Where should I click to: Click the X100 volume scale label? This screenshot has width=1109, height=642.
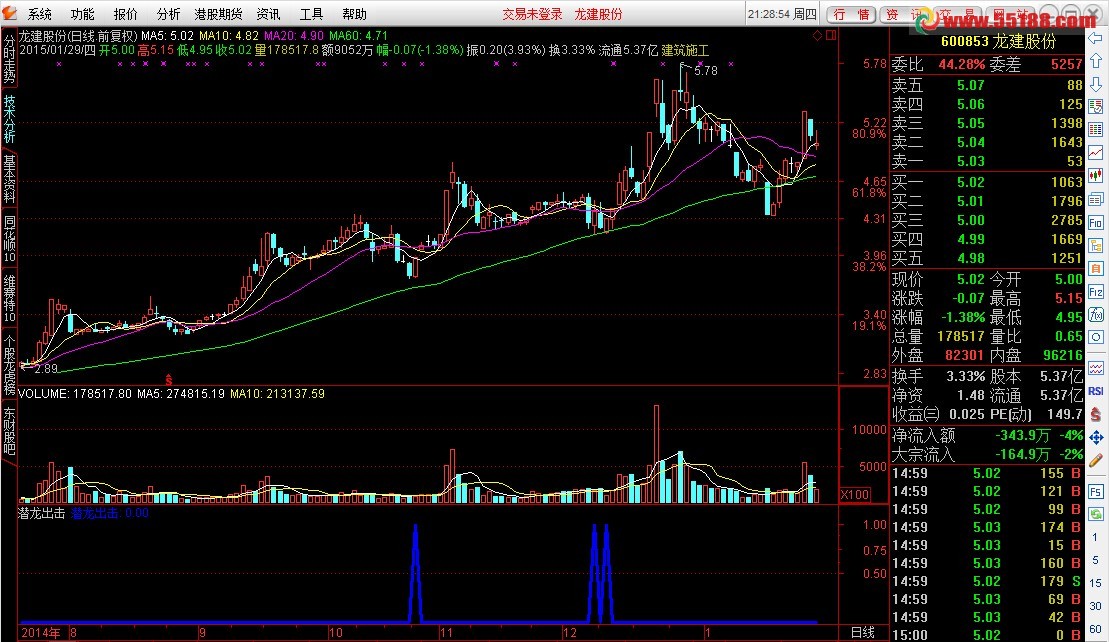coord(855,494)
